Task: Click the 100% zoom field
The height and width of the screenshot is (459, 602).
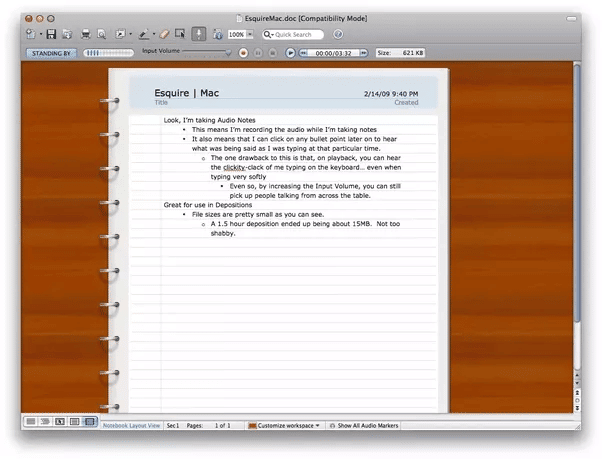Action: tap(236, 35)
